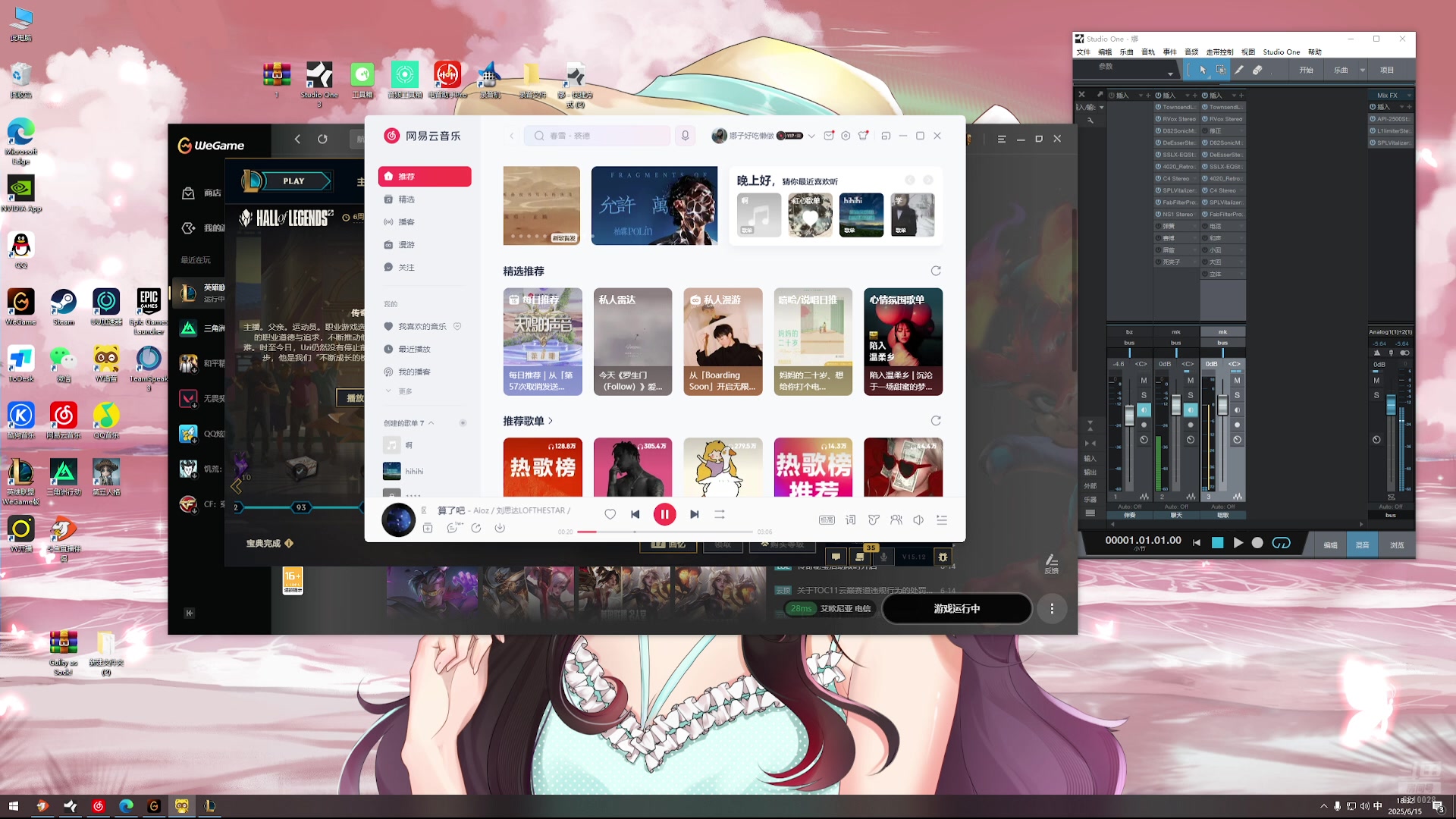Create new playlist with plus icon
1456x819 pixels.
click(x=463, y=423)
